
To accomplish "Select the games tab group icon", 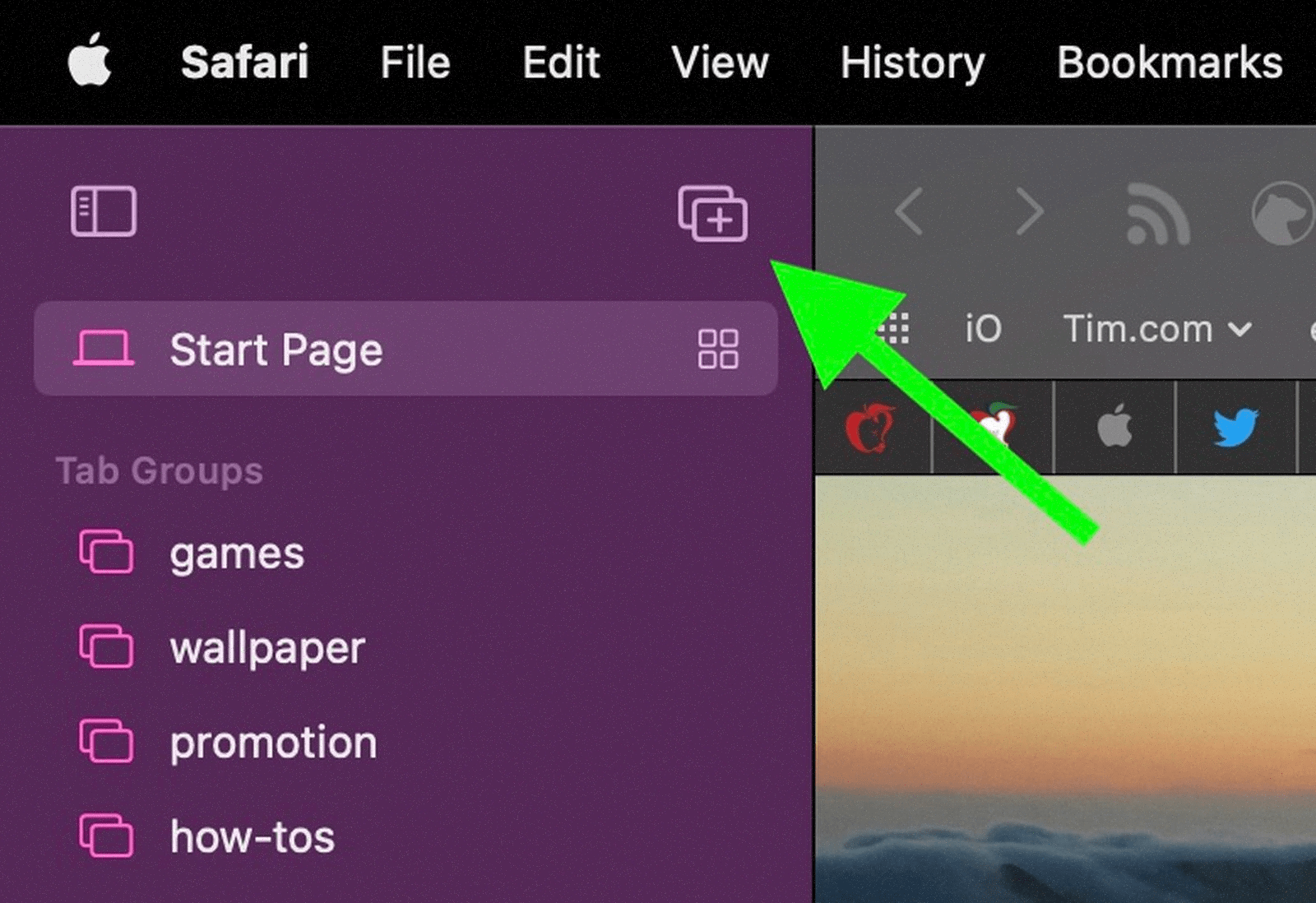I will pyautogui.click(x=105, y=553).
